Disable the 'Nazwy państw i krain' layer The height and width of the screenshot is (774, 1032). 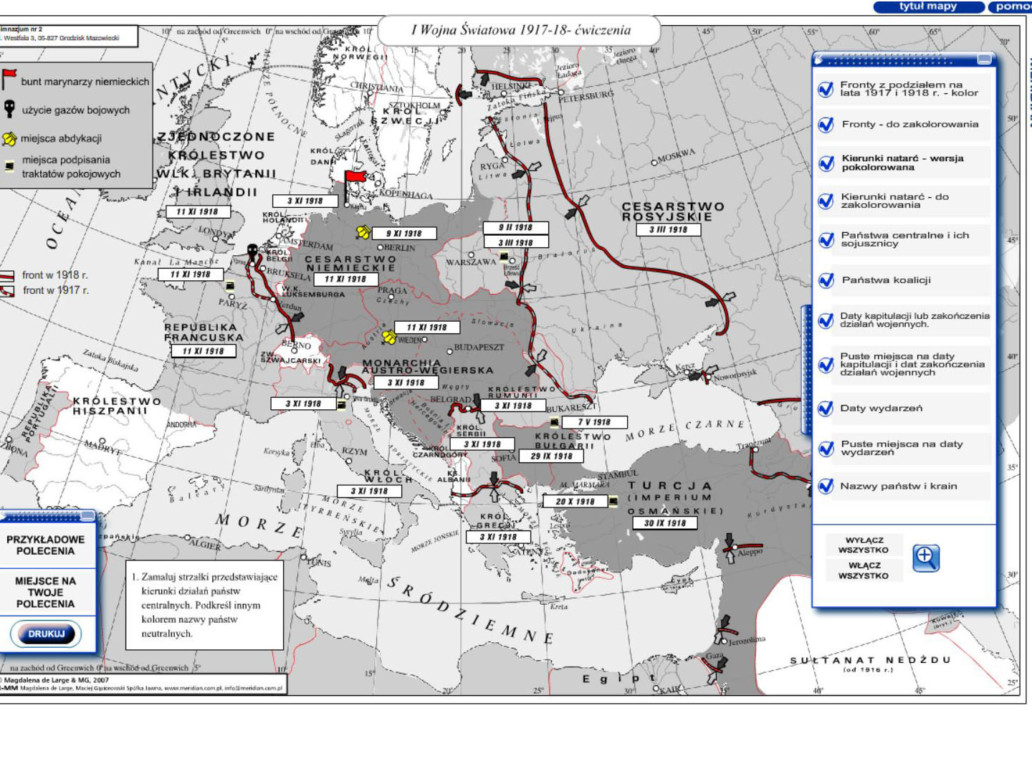point(825,487)
